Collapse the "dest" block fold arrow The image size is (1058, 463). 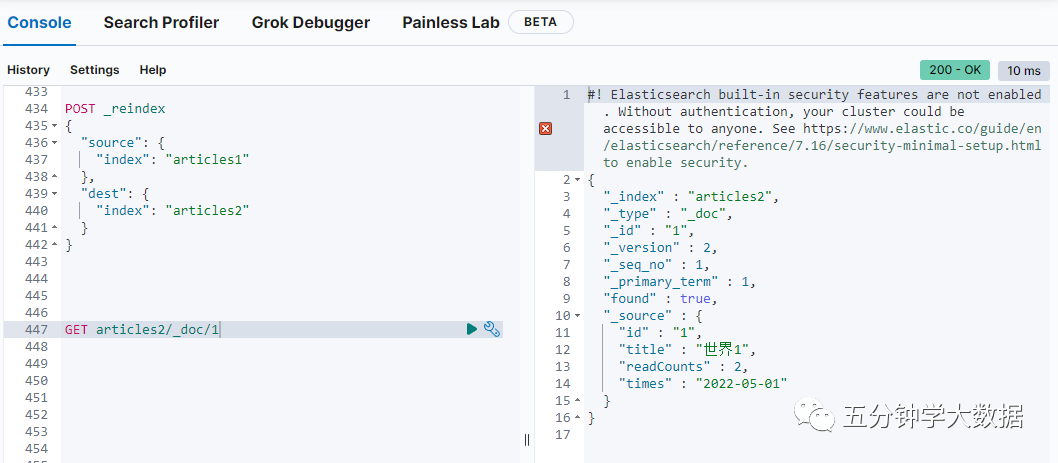(x=54, y=194)
